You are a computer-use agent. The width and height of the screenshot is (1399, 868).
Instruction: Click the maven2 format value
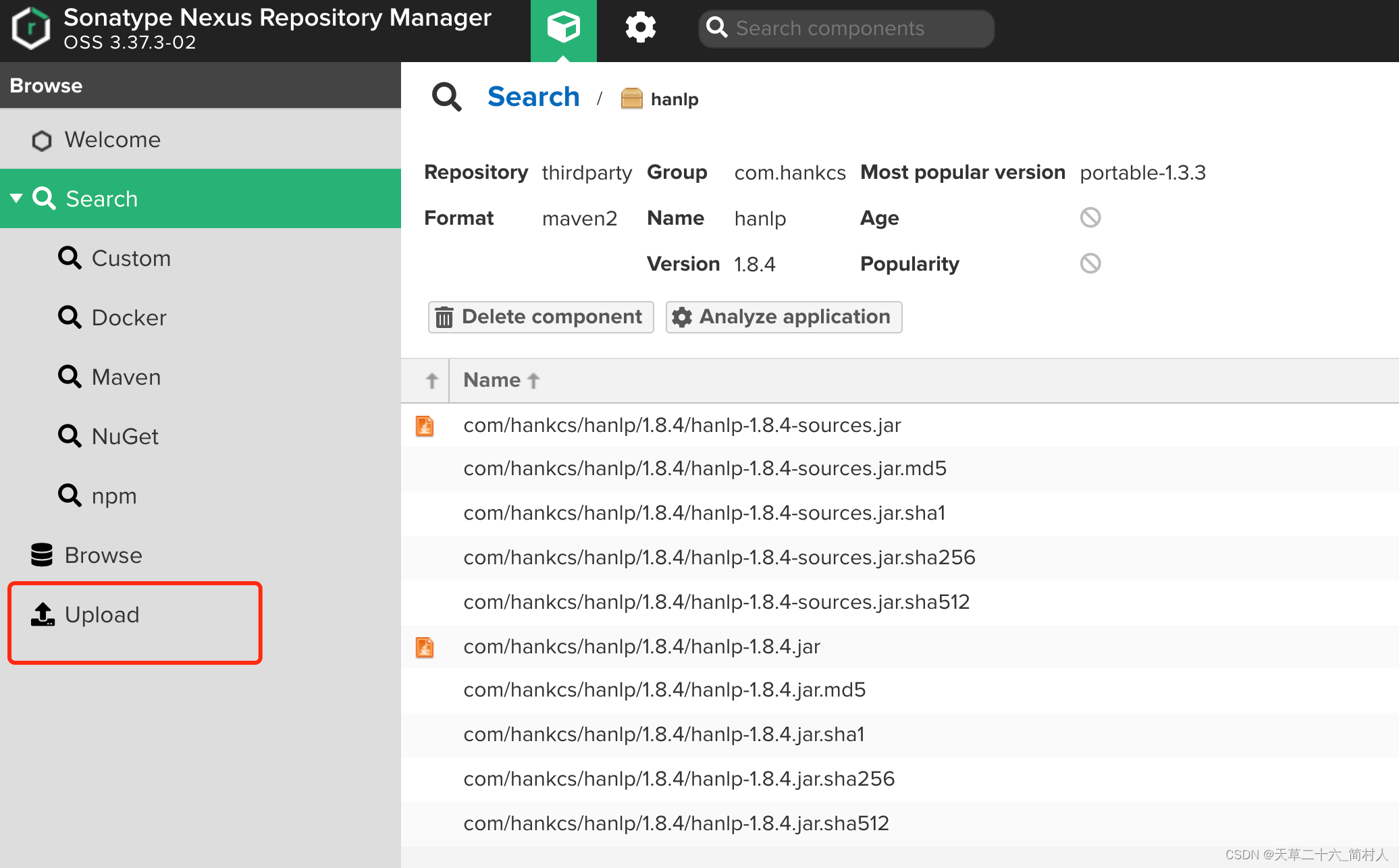point(579,219)
